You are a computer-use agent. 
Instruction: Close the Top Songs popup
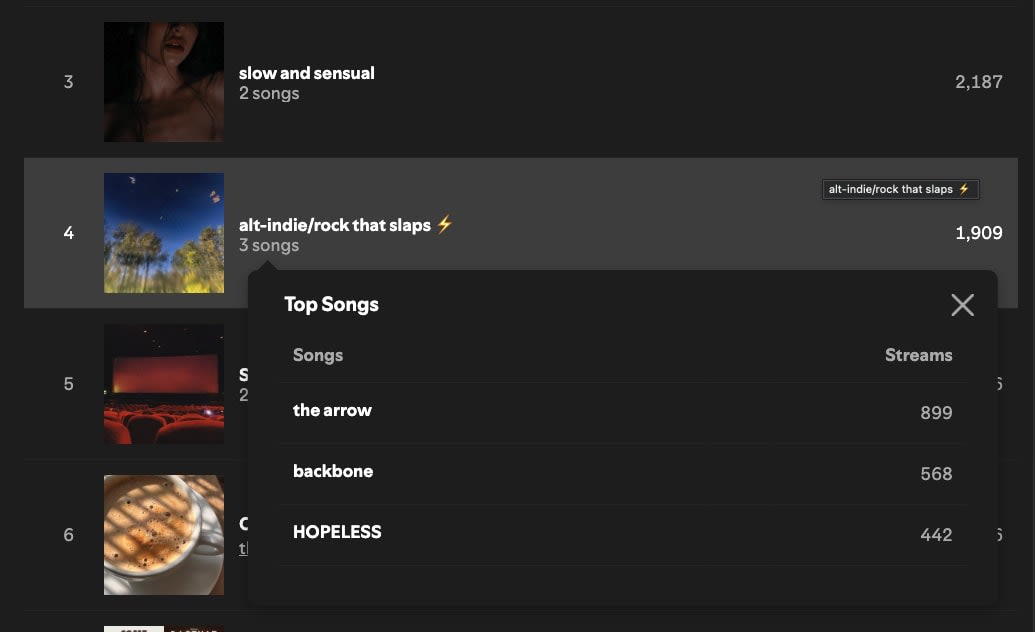[x=962, y=305]
